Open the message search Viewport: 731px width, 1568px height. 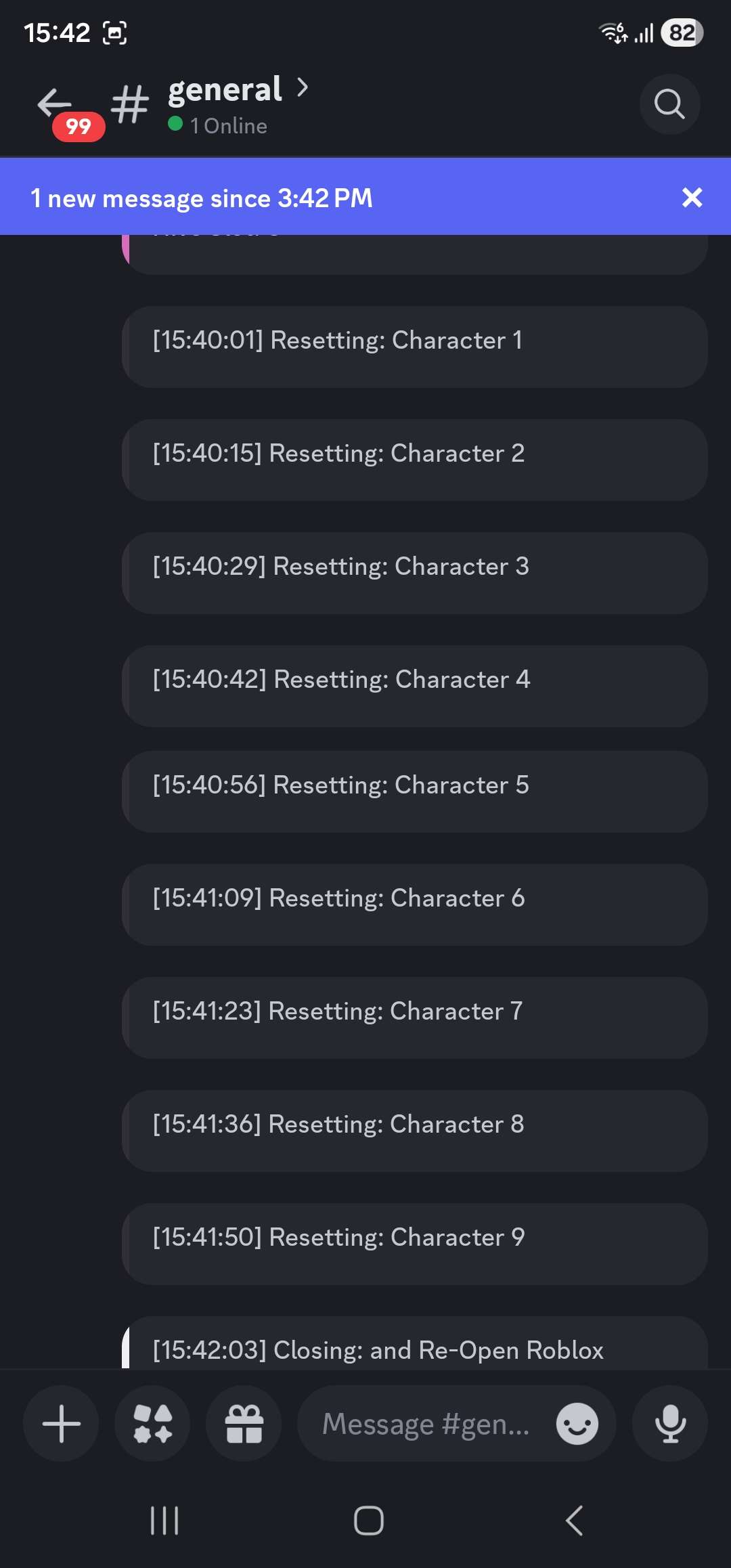pyautogui.click(x=669, y=104)
